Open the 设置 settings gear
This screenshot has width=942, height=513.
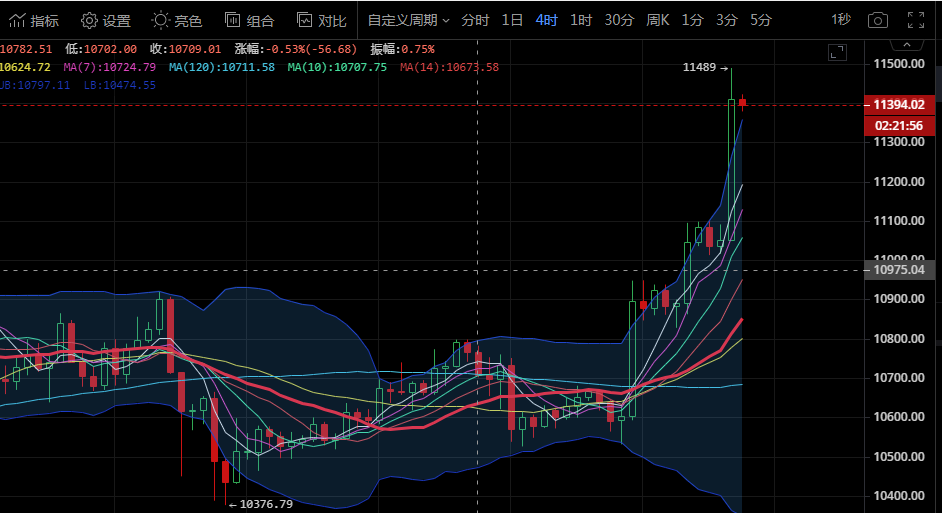click(105, 20)
